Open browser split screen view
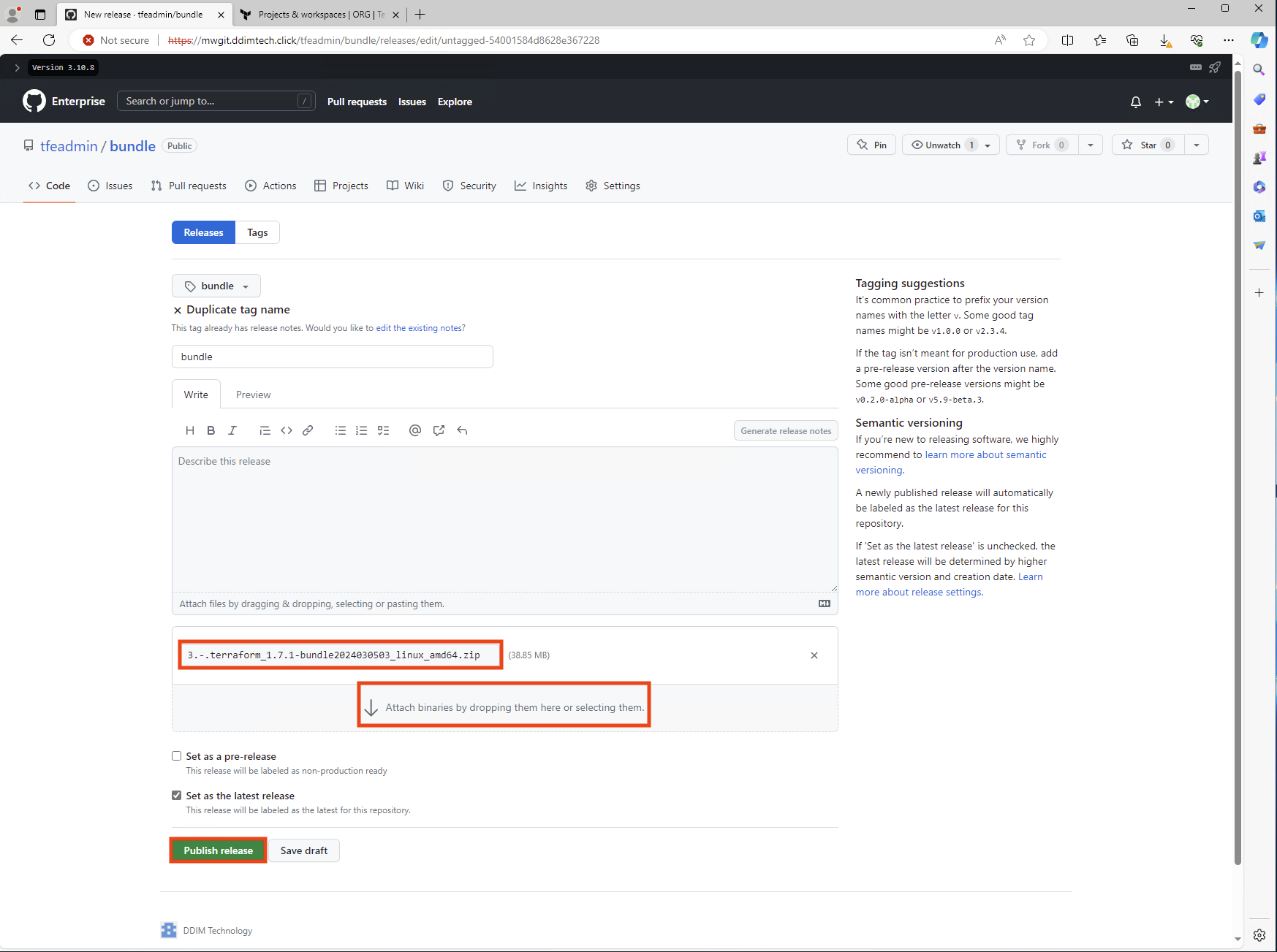The image size is (1277, 952). pyautogui.click(x=1067, y=40)
